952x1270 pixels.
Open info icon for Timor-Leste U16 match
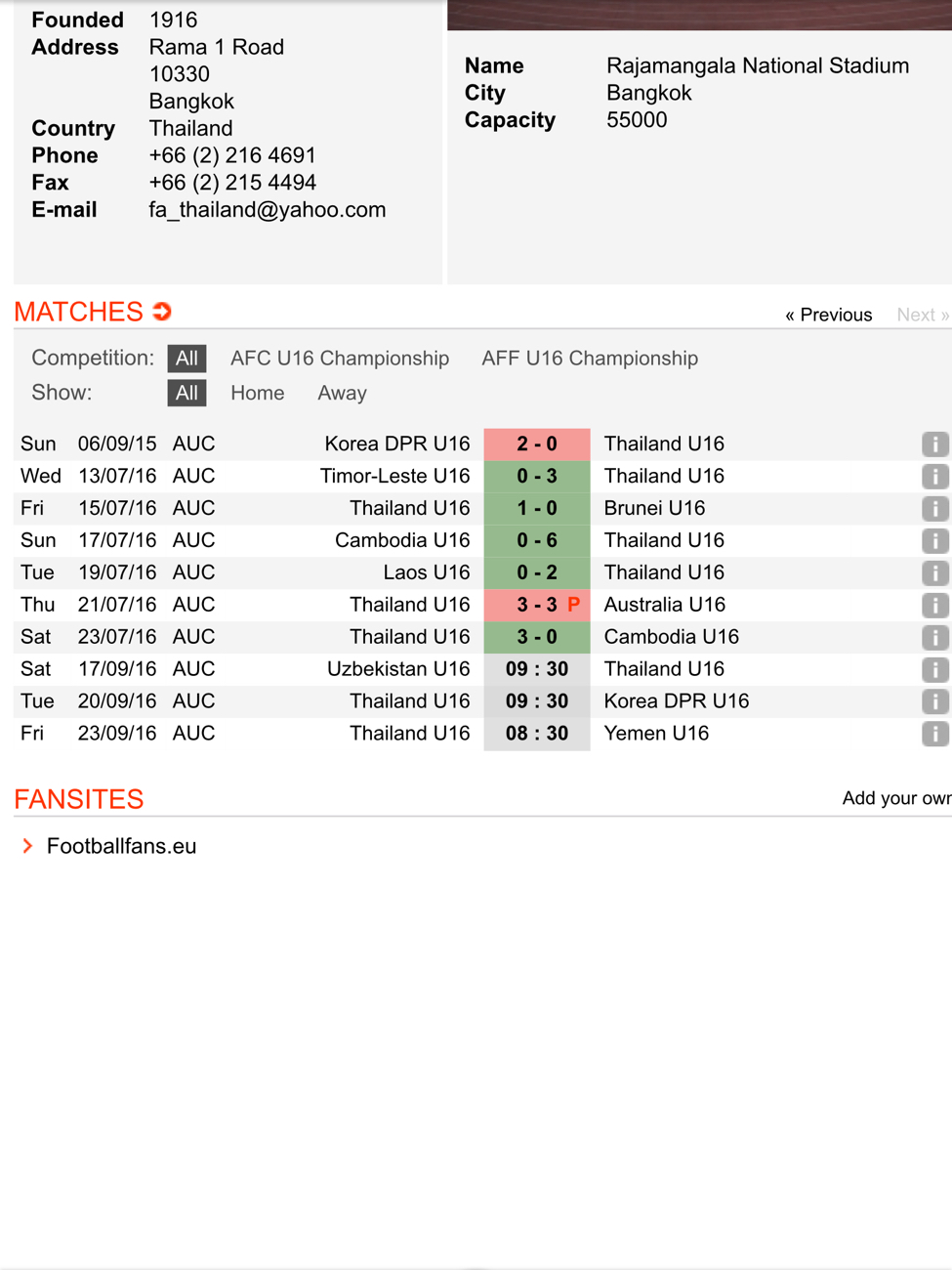pyautogui.click(x=934, y=477)
